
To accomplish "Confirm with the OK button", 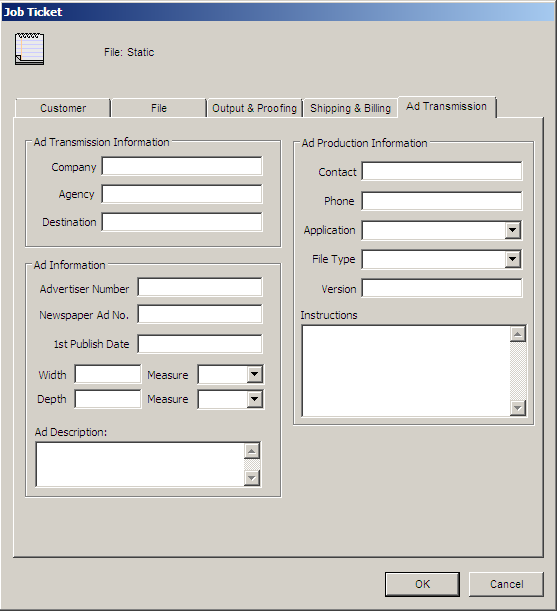I will (422, 584).
